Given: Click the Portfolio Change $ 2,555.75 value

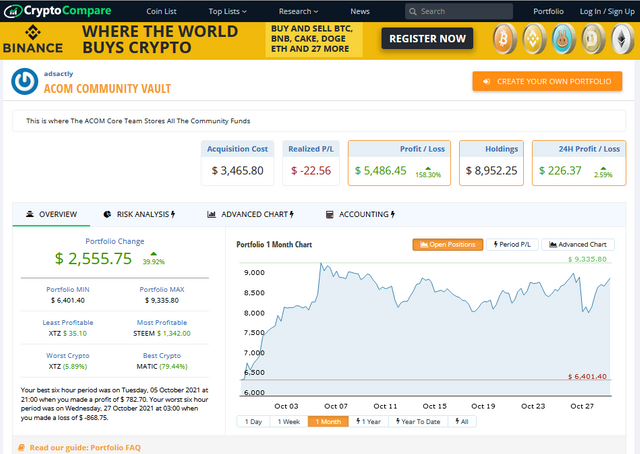Looking at the screenshot, I should [93, 258].
